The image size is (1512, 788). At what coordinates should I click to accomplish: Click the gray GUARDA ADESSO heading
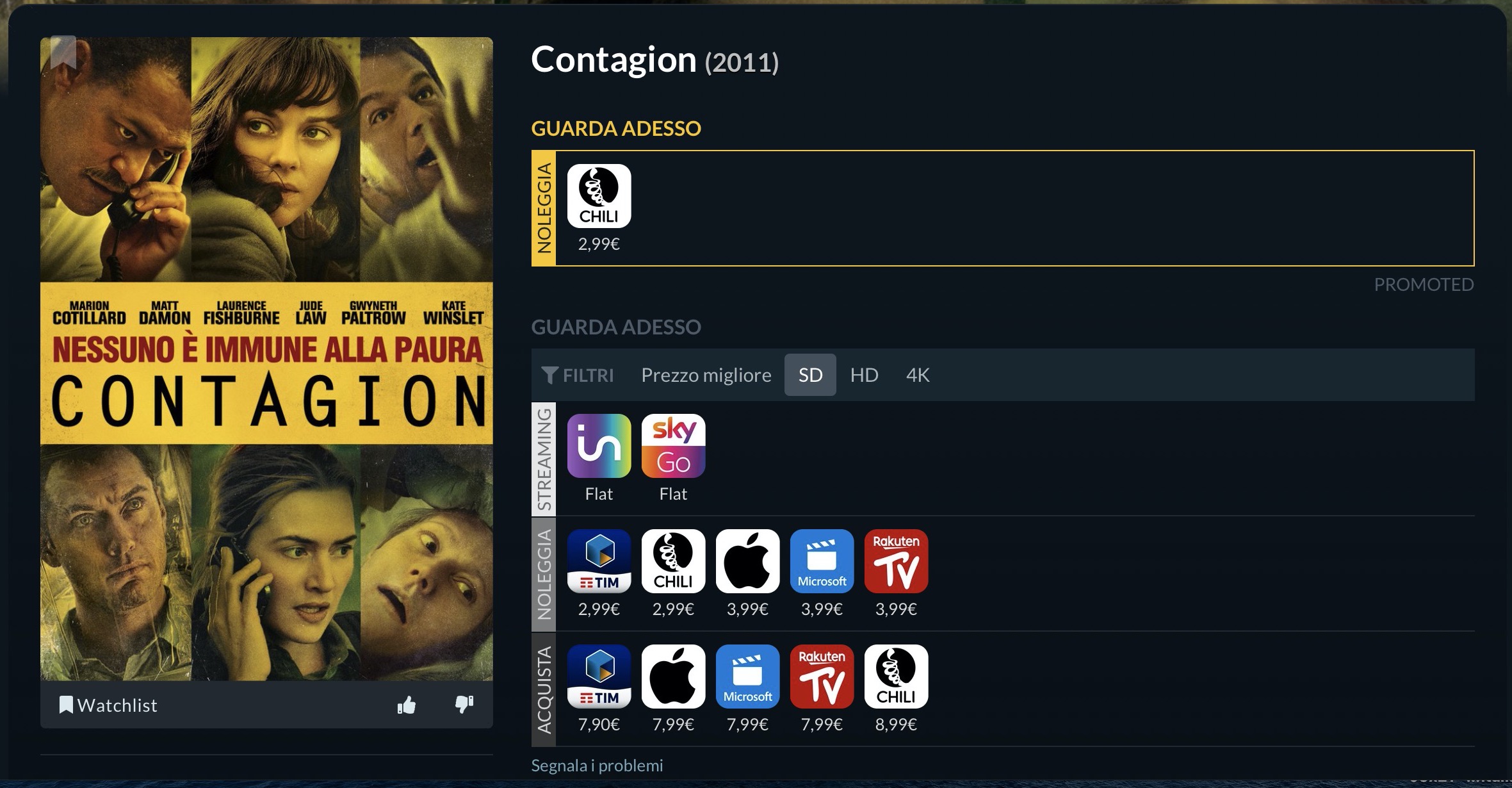616,327
